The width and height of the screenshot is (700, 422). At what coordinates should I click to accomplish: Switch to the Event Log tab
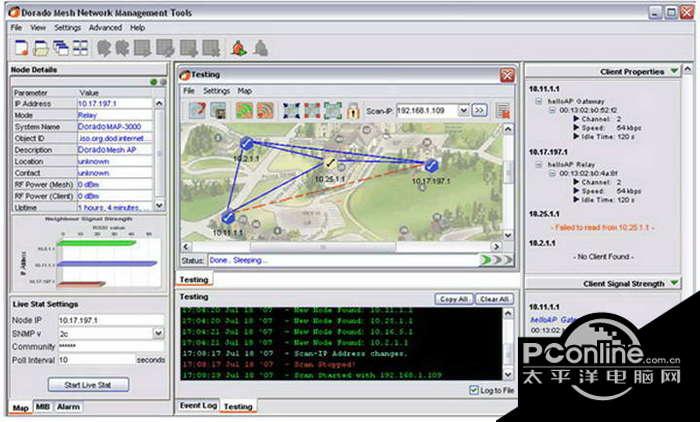tap(198, 405)
